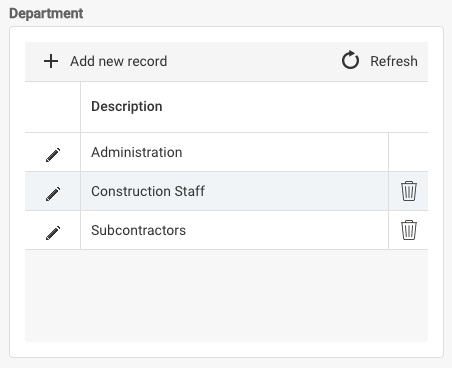
Task: Sort by the Description column header
Action: [x=127, y=107]
